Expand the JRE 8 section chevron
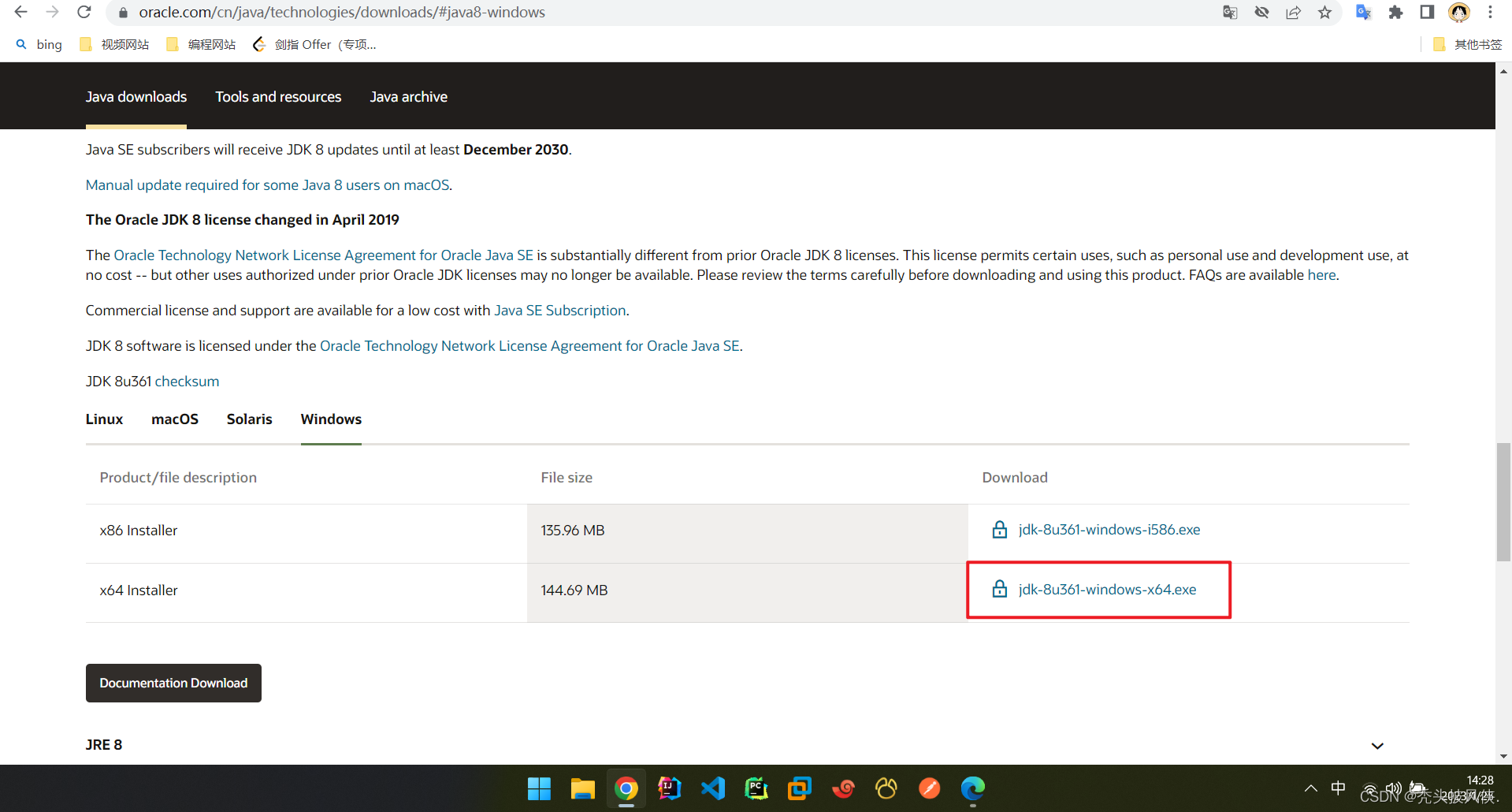 pos(1377,746)
